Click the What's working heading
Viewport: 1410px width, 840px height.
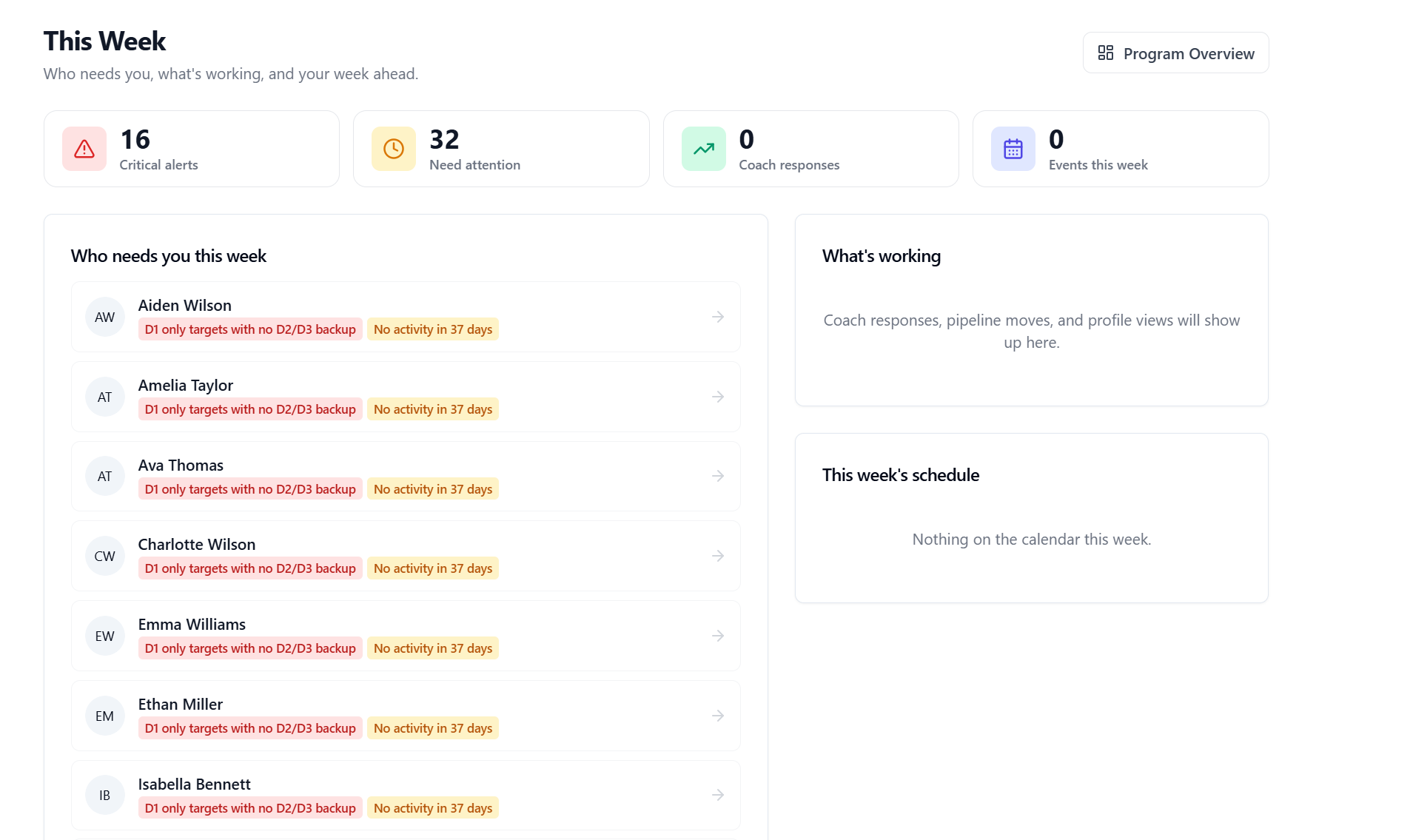pyautogui.click(x=882, y=256)
